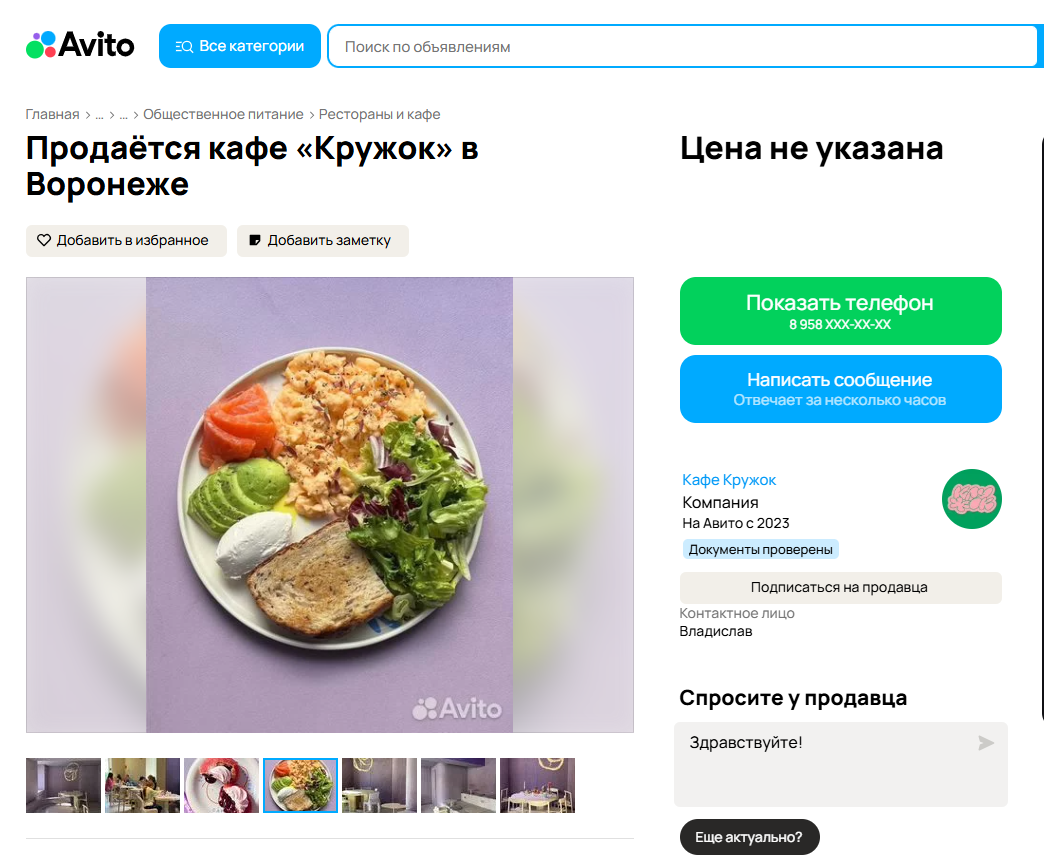Go to Главная breadcrumb

tap(52, 114)
